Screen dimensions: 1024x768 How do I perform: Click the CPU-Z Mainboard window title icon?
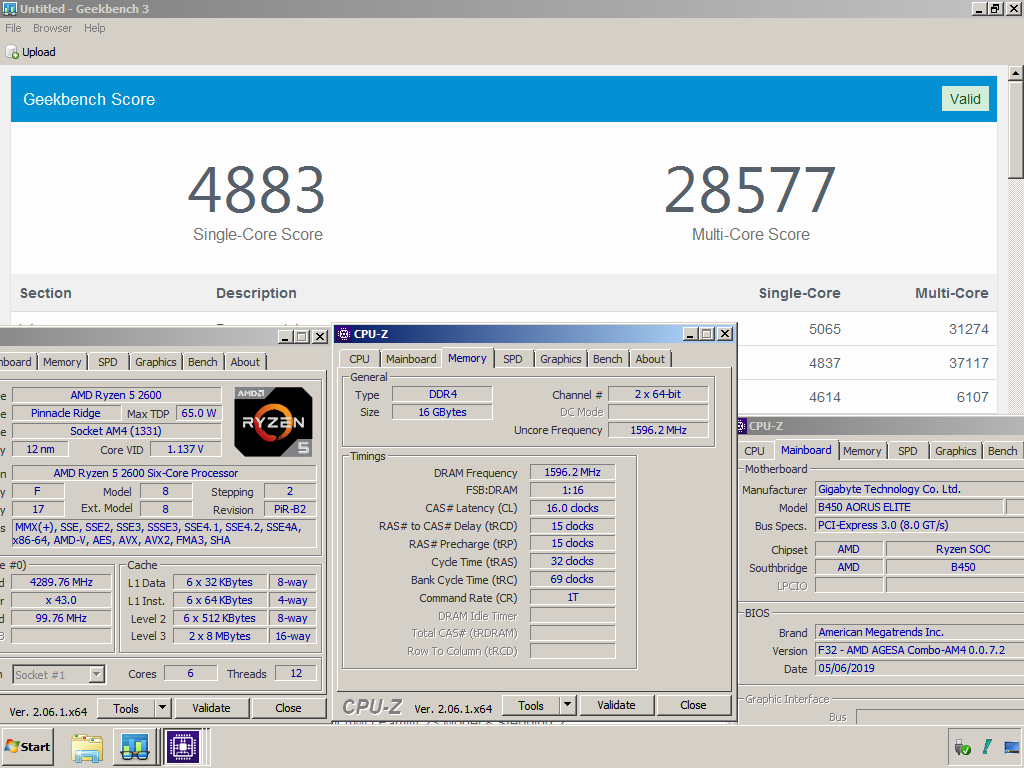[x=742, y=426]
